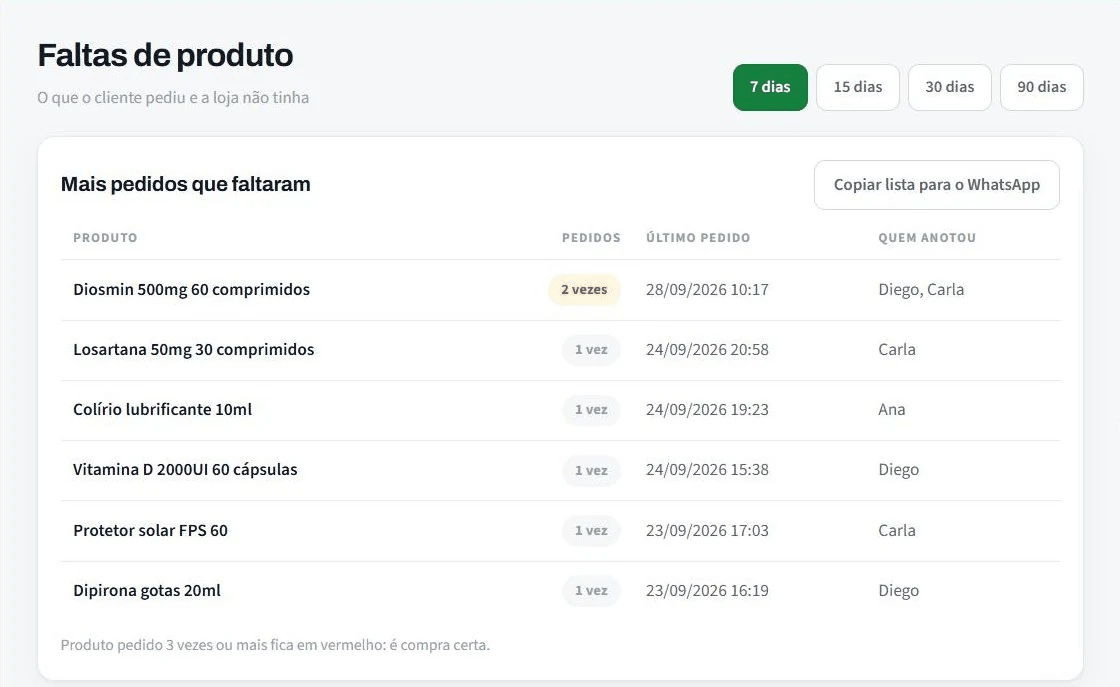Click Copiar lista para o WhatsApp button

pos(936,185)
